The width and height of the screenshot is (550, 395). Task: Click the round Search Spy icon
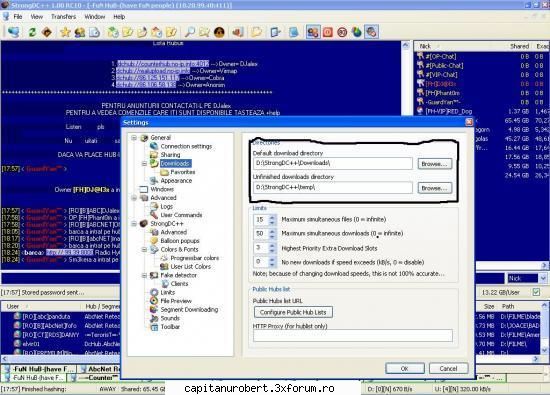tap(219, 32)
